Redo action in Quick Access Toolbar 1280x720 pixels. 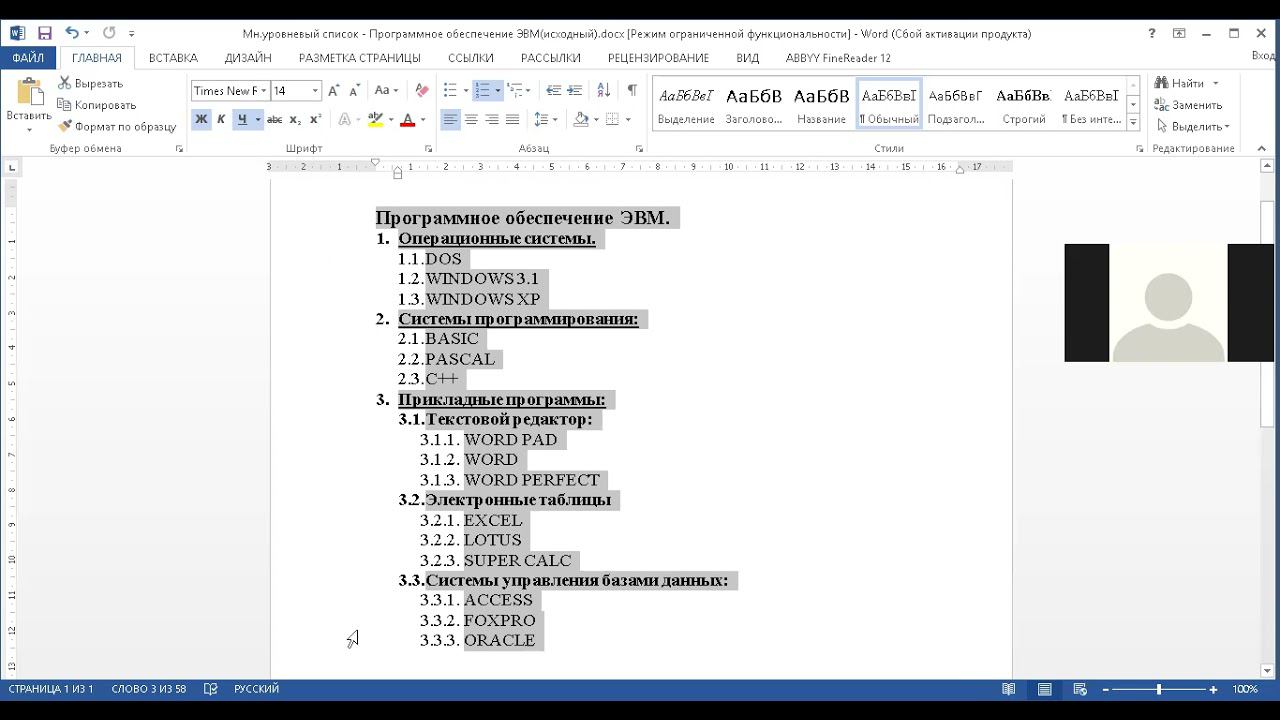tap(109, 33)
